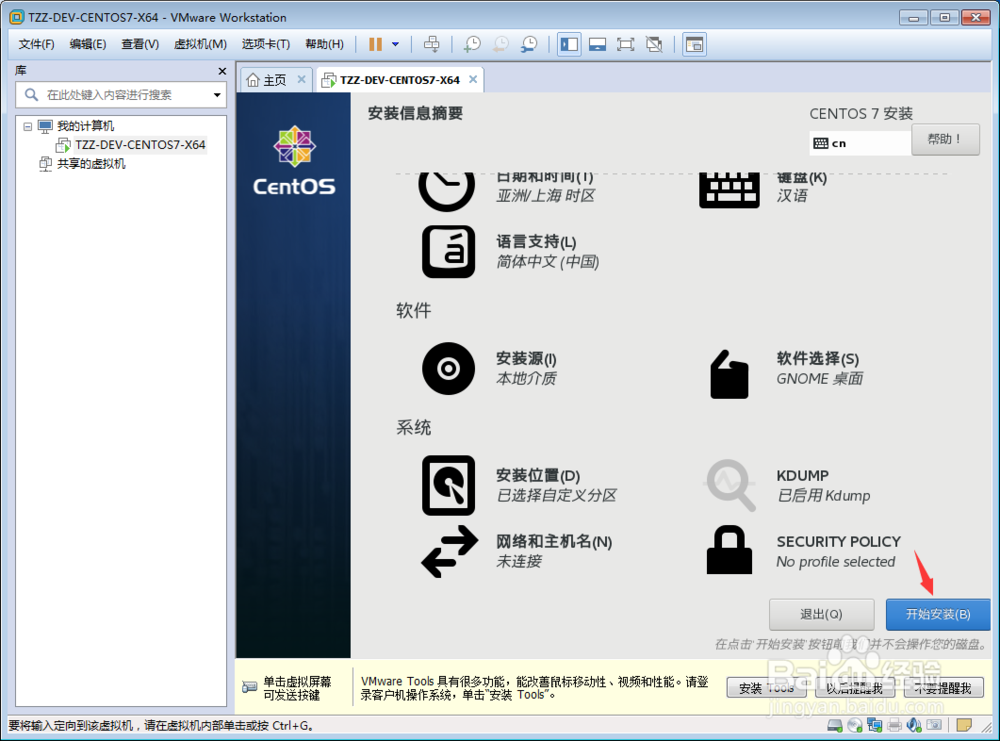Viewport: 1000px width, 741px height.
Task: Click the keyboard hint icon in the VMware Tools bar
Action: pos(249,687)
